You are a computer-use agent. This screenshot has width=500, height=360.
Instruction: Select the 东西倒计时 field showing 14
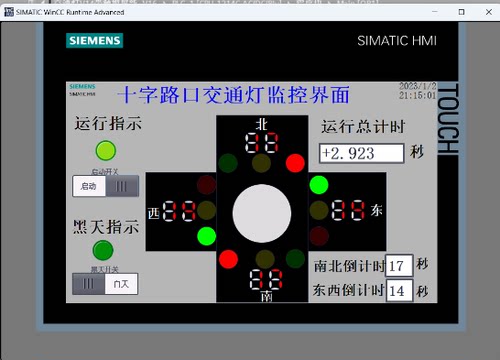pyautogui.click(x=399, y=291)
